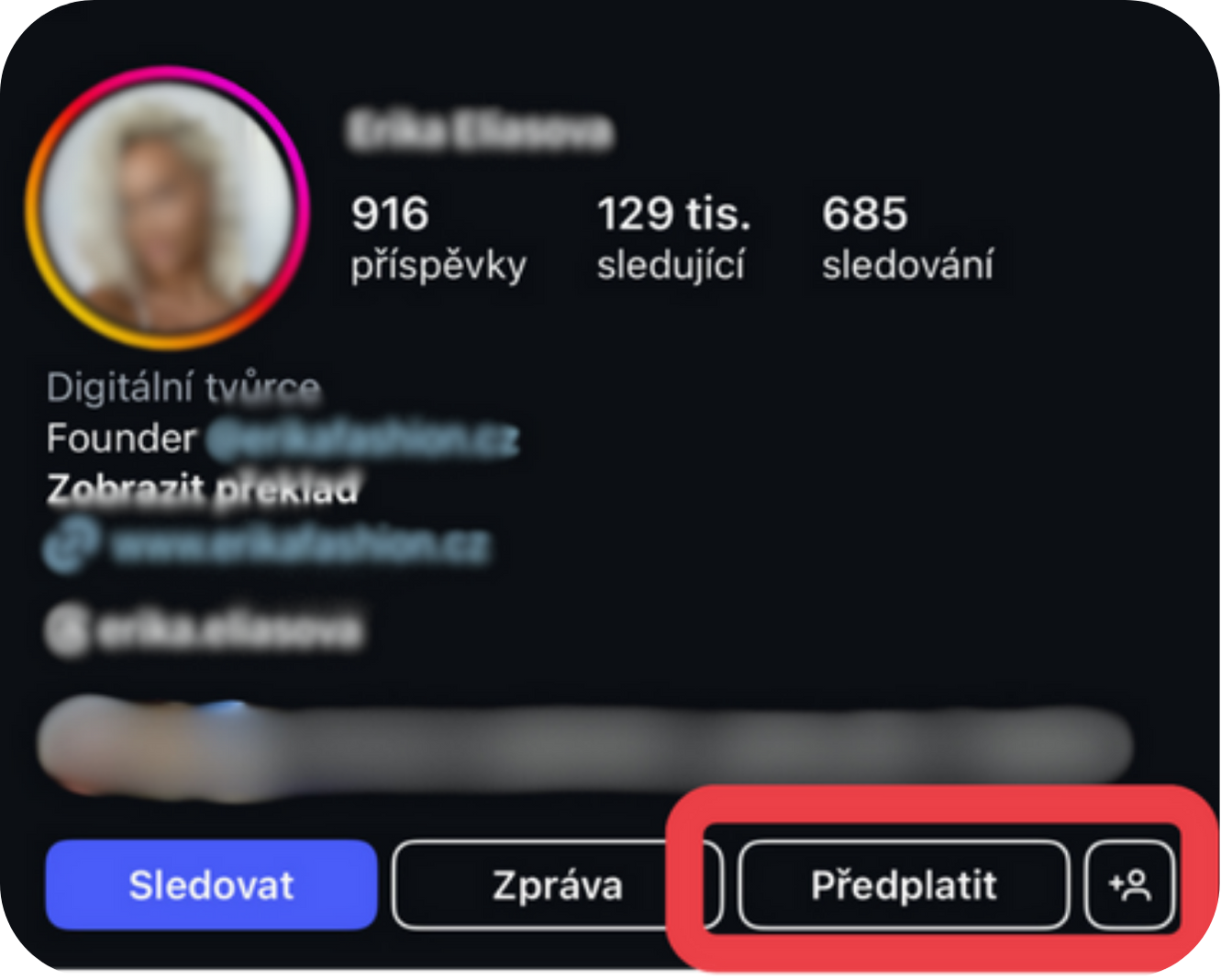Select the Digitální tvůrce category label

pyautogui.click(x=183, y=387)
